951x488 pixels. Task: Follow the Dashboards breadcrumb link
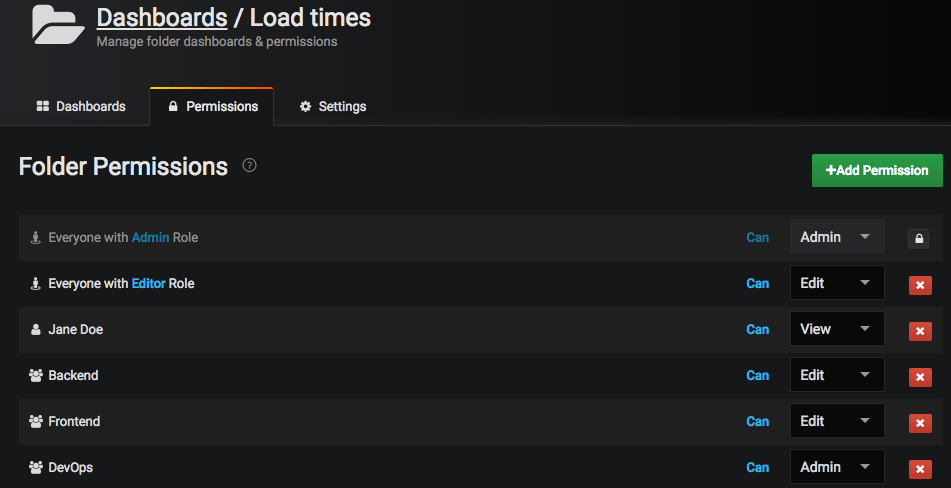coord(162,17)
